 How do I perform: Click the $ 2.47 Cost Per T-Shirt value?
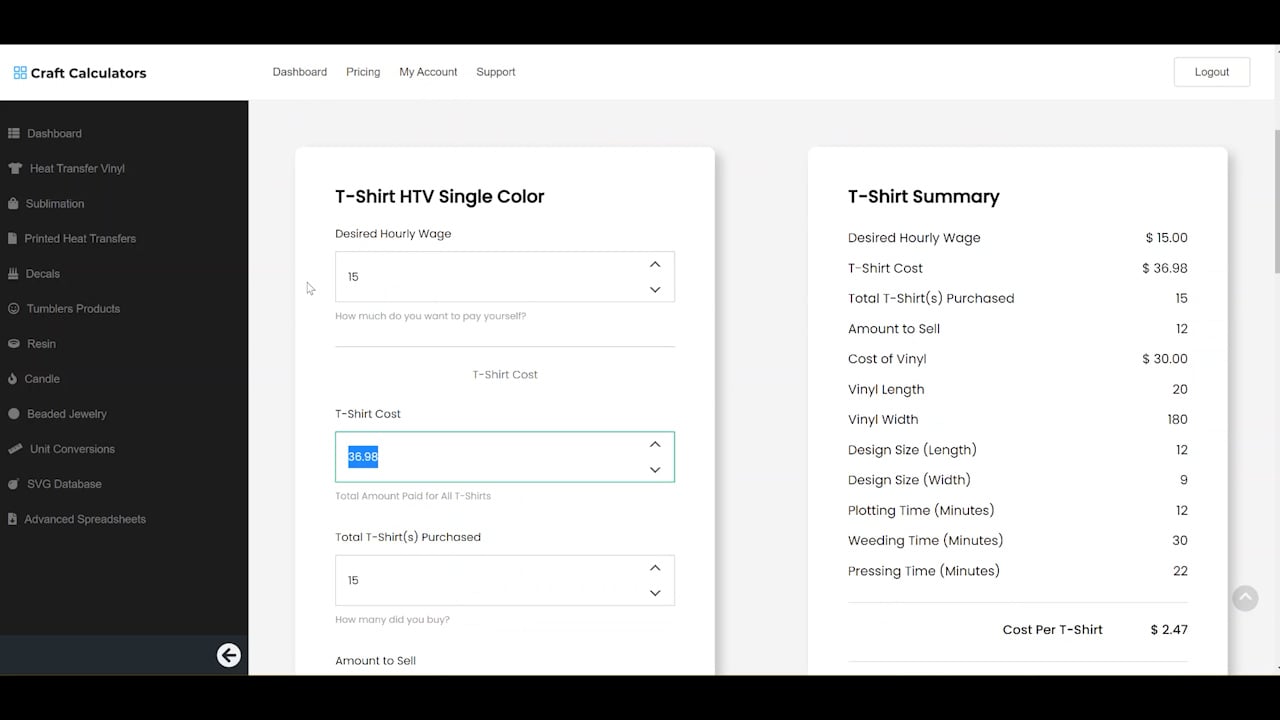pyautogui.click(x=1169, y=630)
